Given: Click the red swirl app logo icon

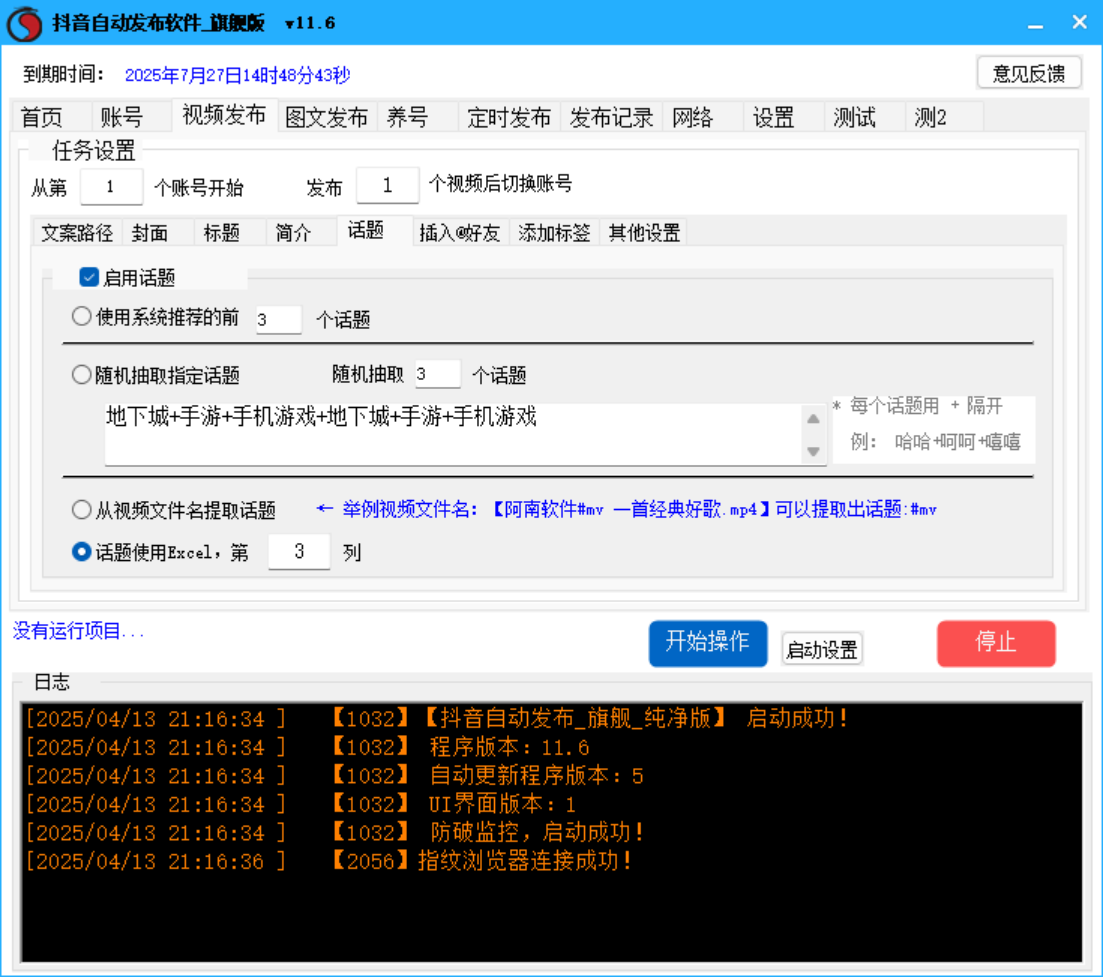Looking at the screenshot, I should pyautogui.click(x=25, y=23).
